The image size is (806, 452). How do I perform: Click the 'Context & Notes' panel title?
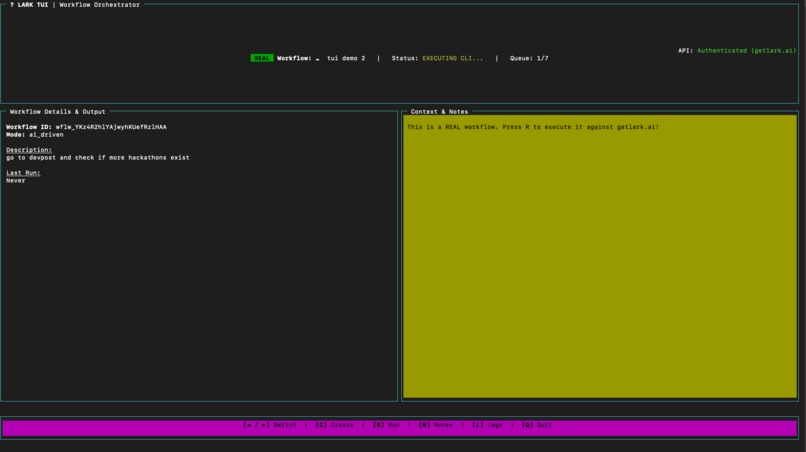coord(439,112)
